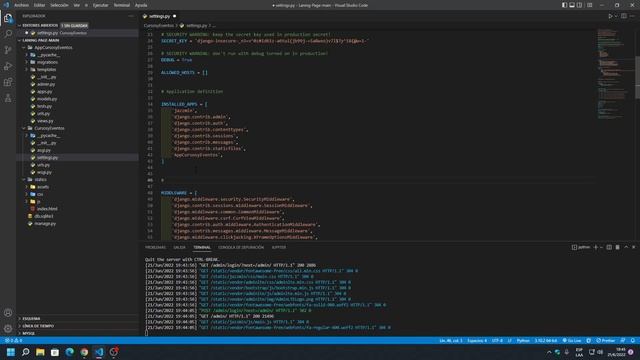
Task: Switch to PROBLEMAS panel tab
Action: pos(155,247)
